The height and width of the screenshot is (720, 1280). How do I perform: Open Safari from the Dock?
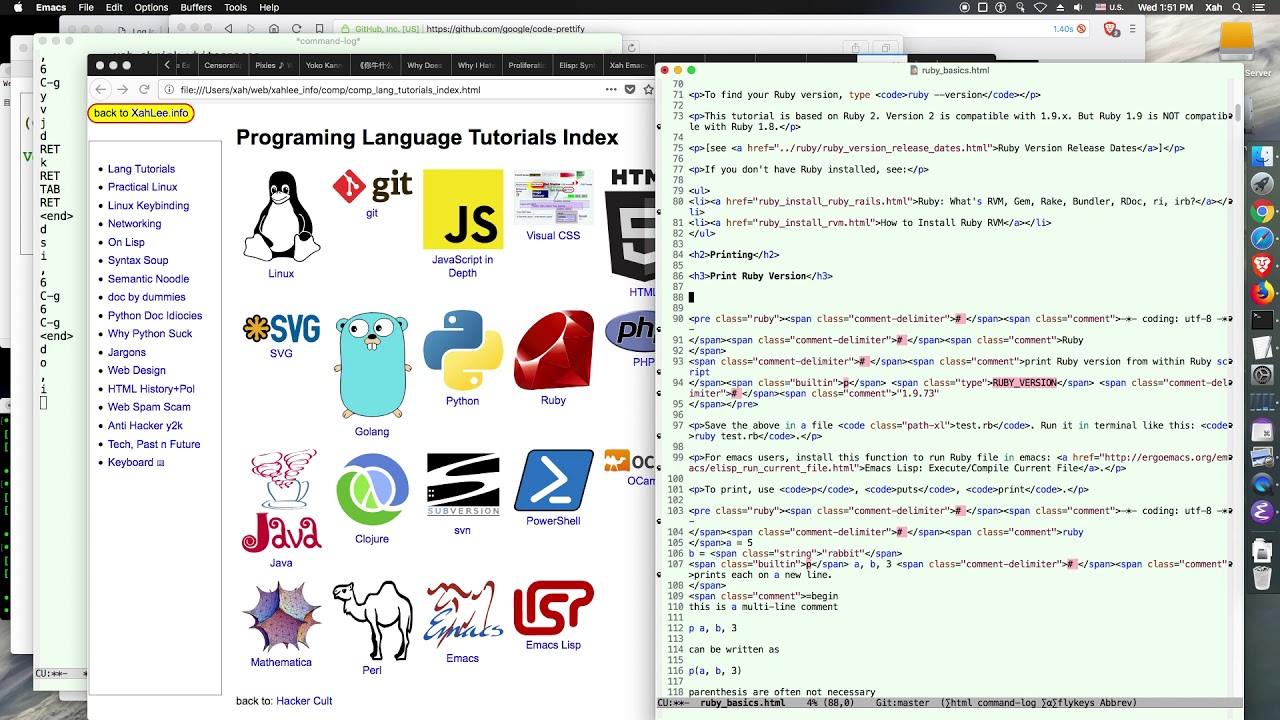[1262, 238]
